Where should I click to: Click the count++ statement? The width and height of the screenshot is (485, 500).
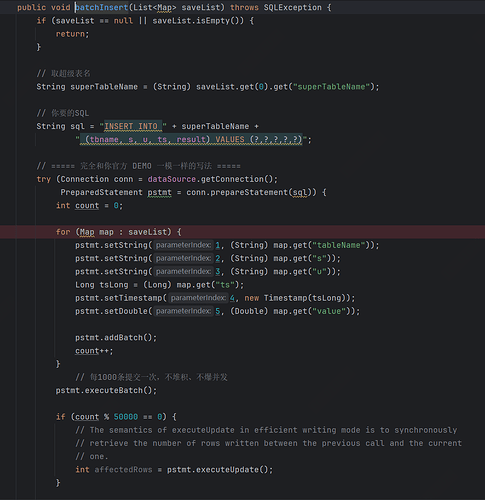[x=94, y=351]
